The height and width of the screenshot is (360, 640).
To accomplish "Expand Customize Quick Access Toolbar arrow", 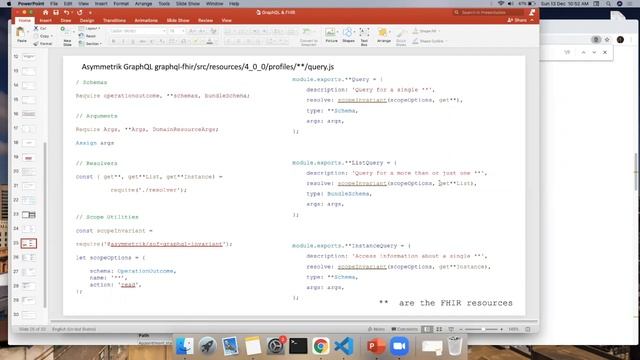I will point(90,13).
